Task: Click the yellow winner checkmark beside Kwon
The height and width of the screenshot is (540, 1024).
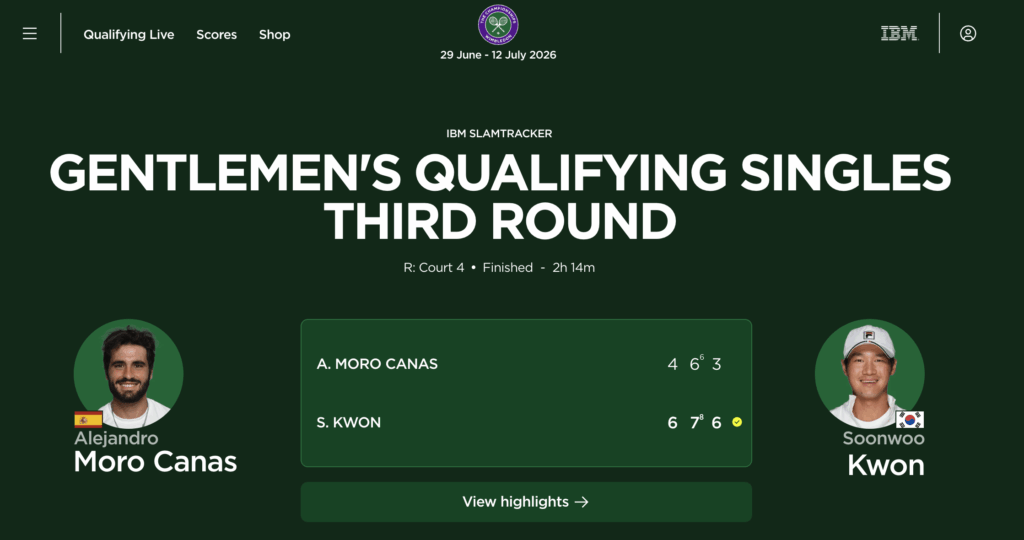Action: pos(737,422)
